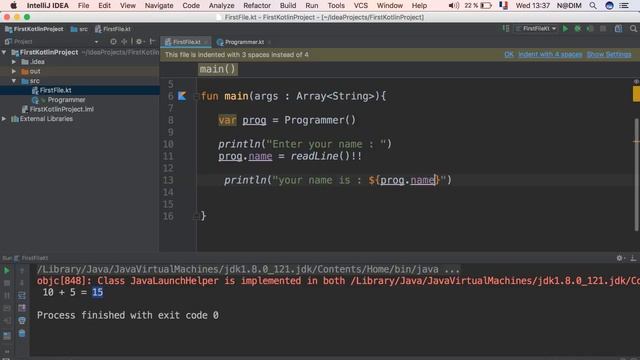Expand the out folder
This screenshot has width=640, height=360.
[x=14, y=71]
